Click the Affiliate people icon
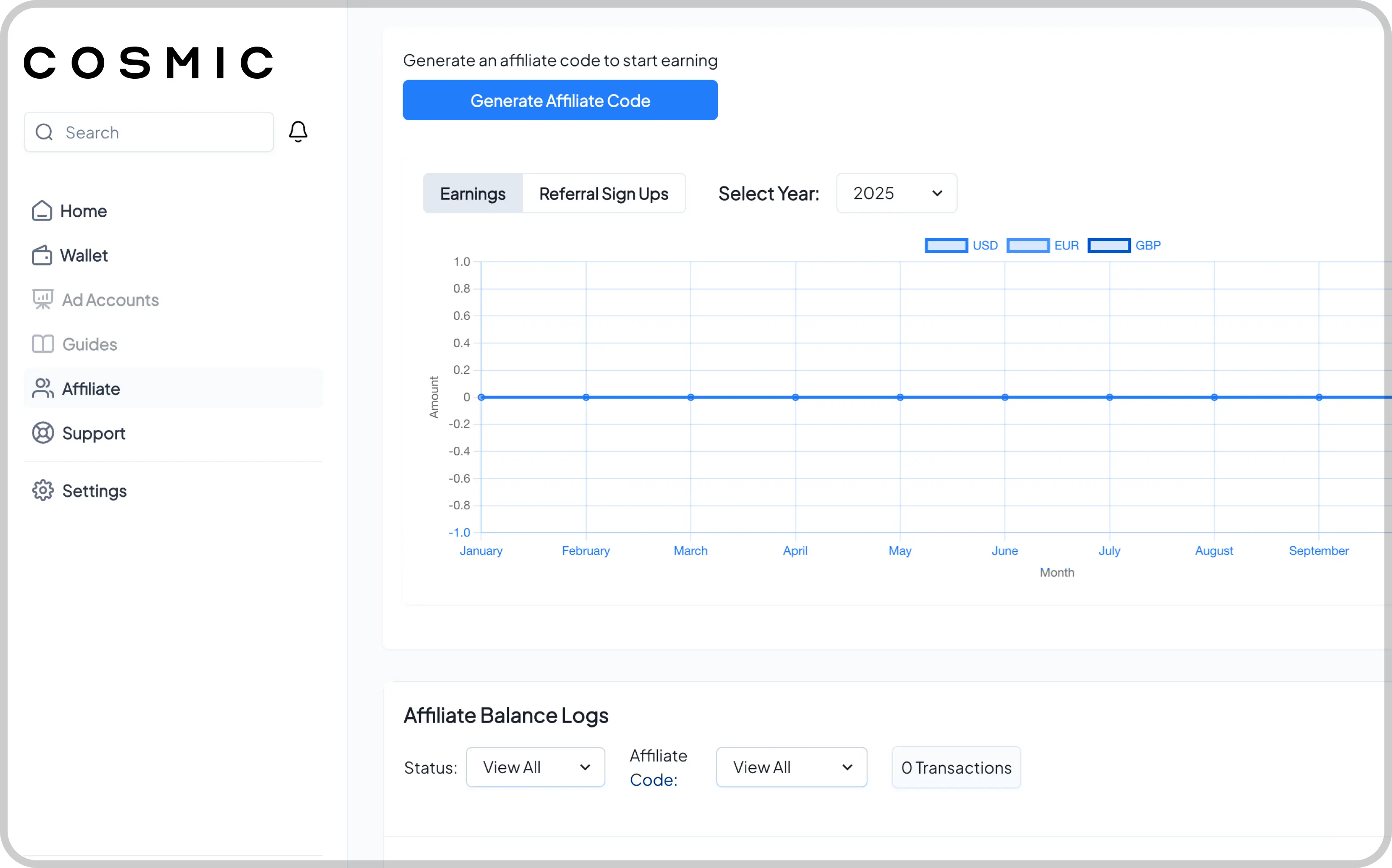 [43, 388]
